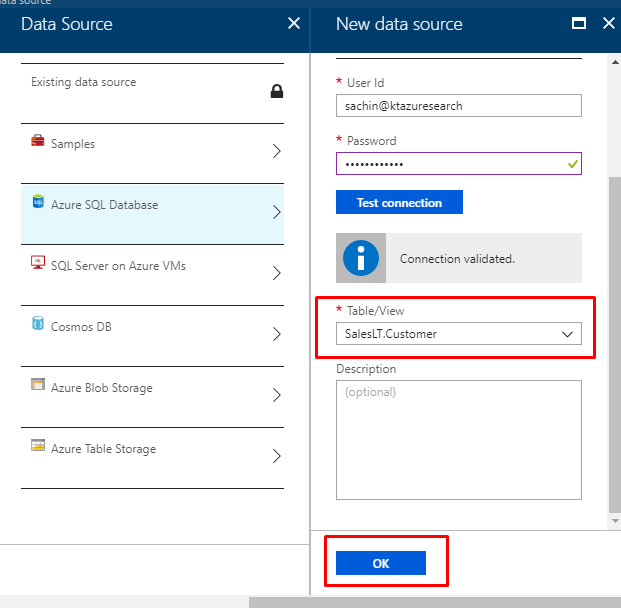The height and width of the screenshot is (608, 621).
Task: Click the bottom horizontal scrollbar
Action: coord(435,602)
